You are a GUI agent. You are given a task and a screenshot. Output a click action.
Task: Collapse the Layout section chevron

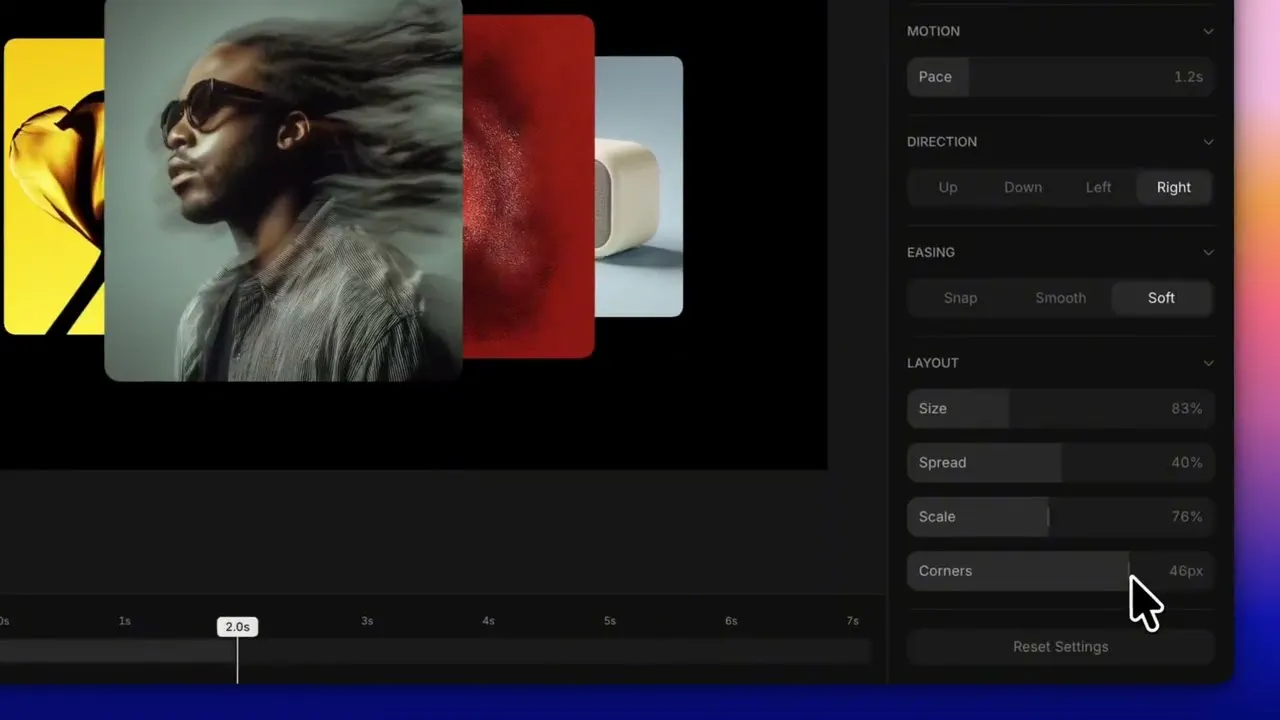click(x=1208, y=363)
